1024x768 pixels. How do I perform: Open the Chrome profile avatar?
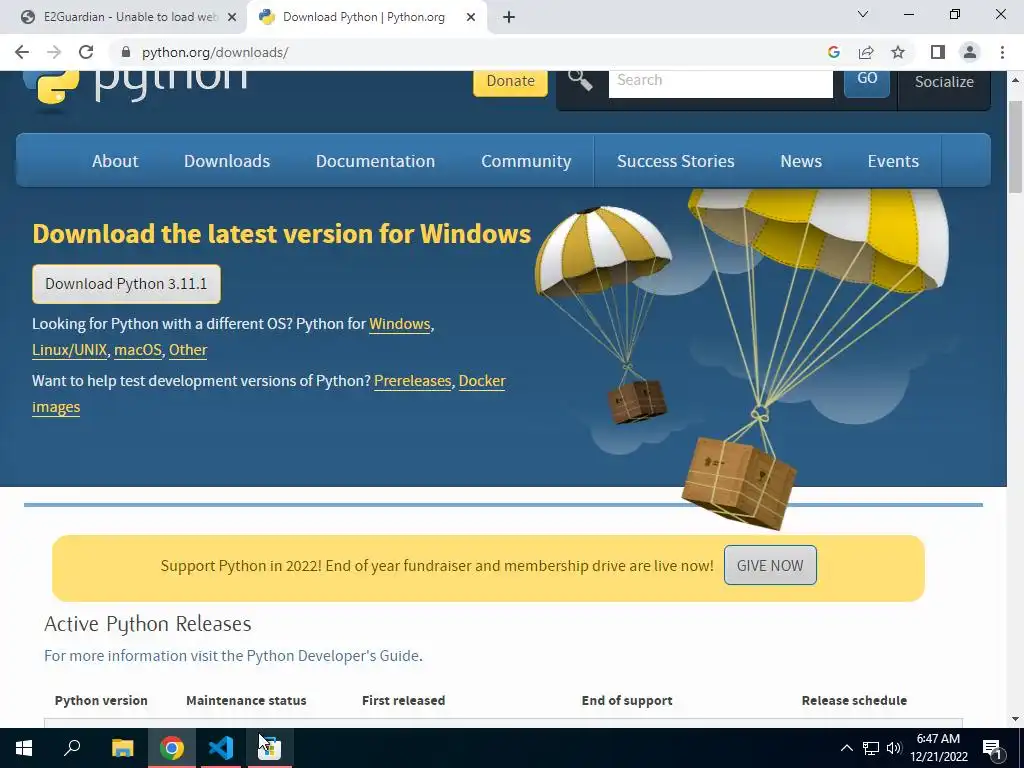[x=970, y=52]
